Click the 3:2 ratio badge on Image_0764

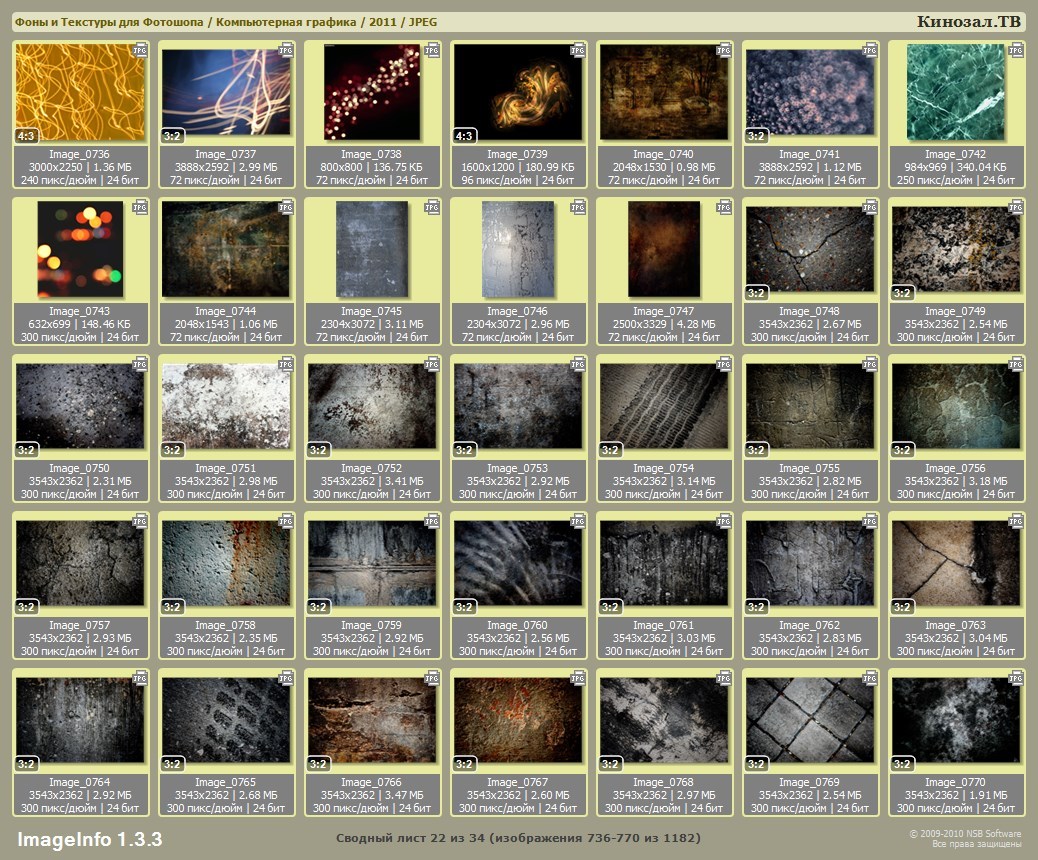click(26, 764)
